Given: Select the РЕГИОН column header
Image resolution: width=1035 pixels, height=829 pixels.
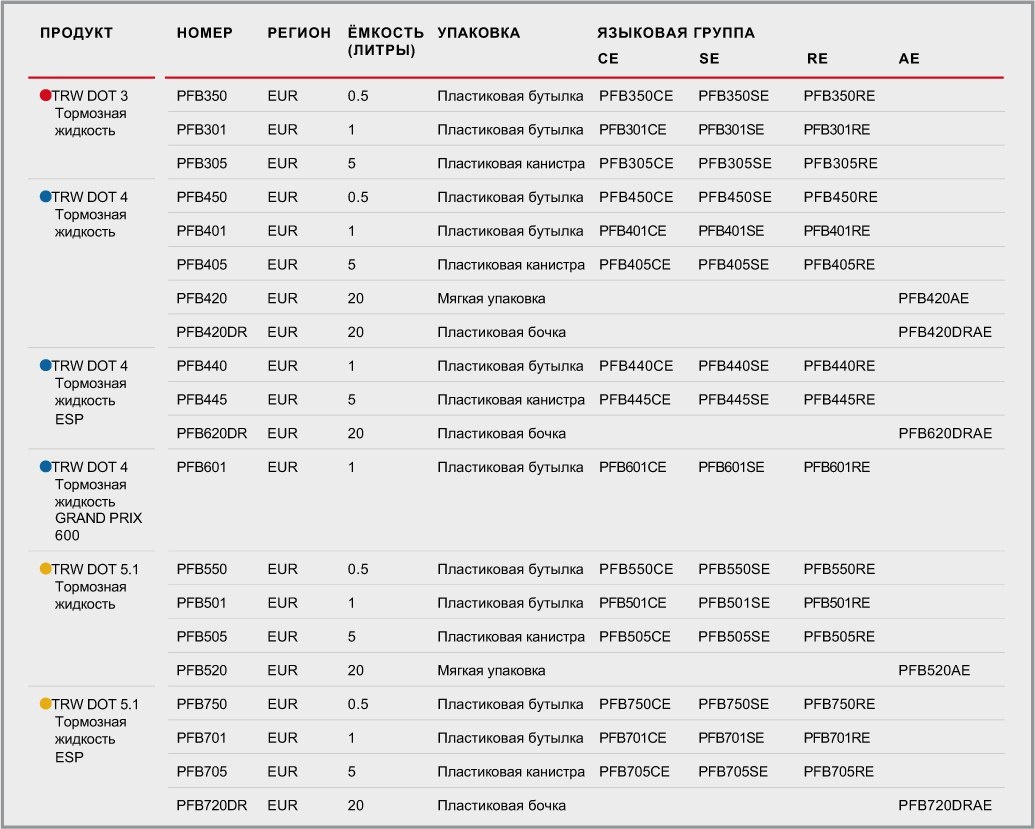Looking at the screenshot, I should click(299, 33).
